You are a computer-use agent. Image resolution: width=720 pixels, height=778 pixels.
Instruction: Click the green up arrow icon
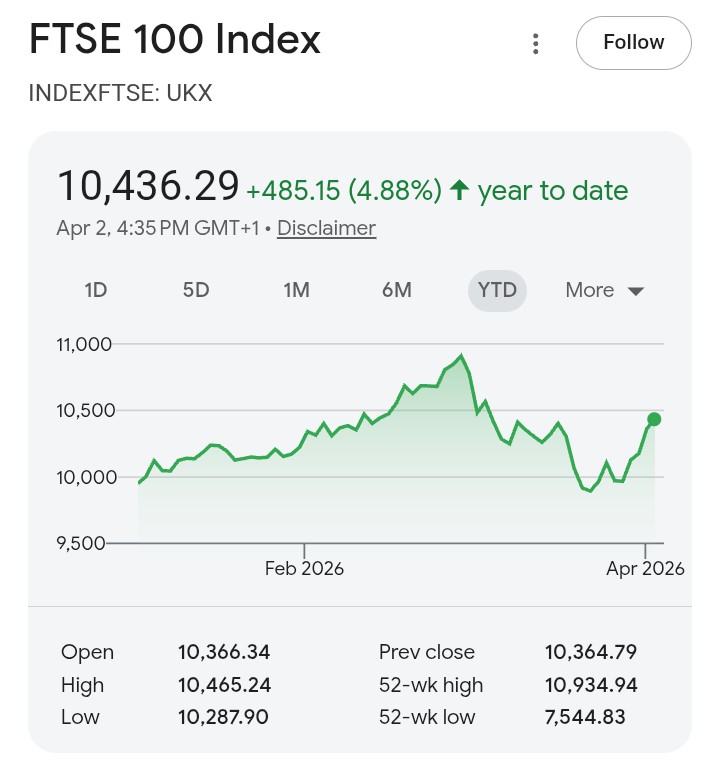click(x=459, y=189)
